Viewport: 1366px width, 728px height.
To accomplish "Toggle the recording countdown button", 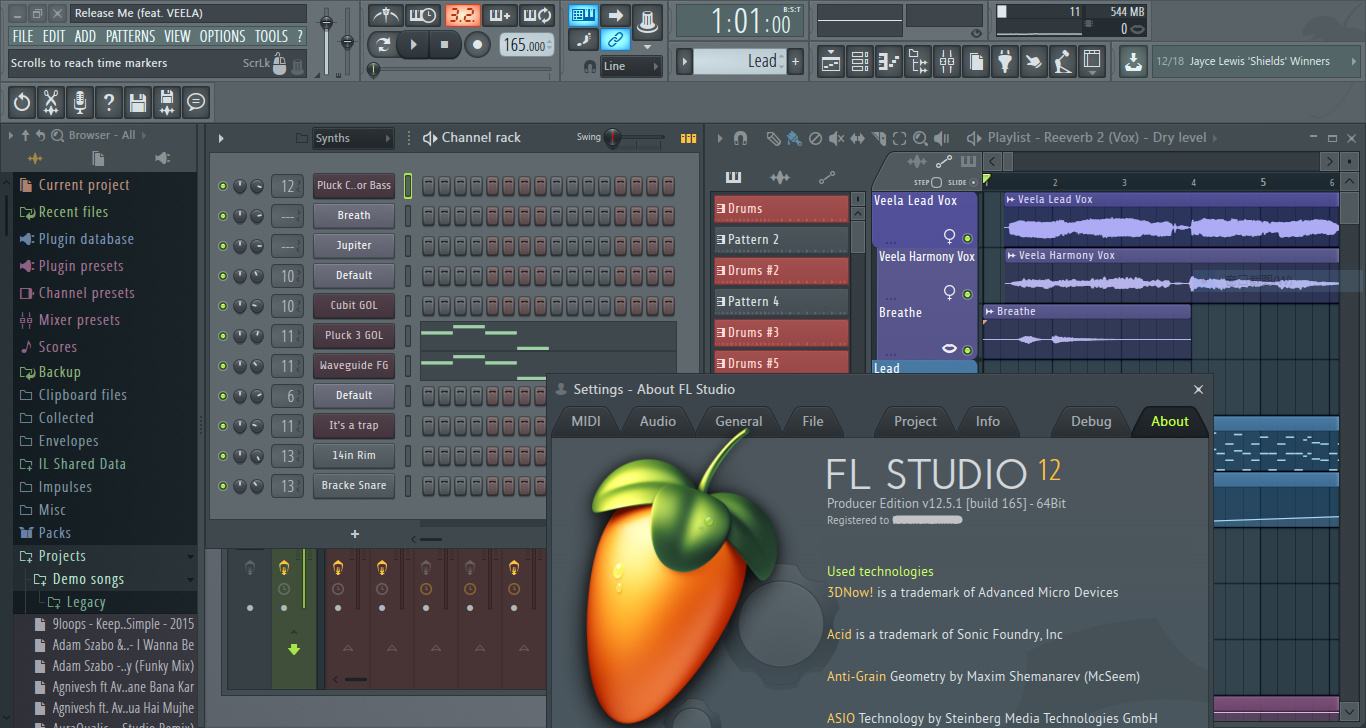I will click(461, 15).
